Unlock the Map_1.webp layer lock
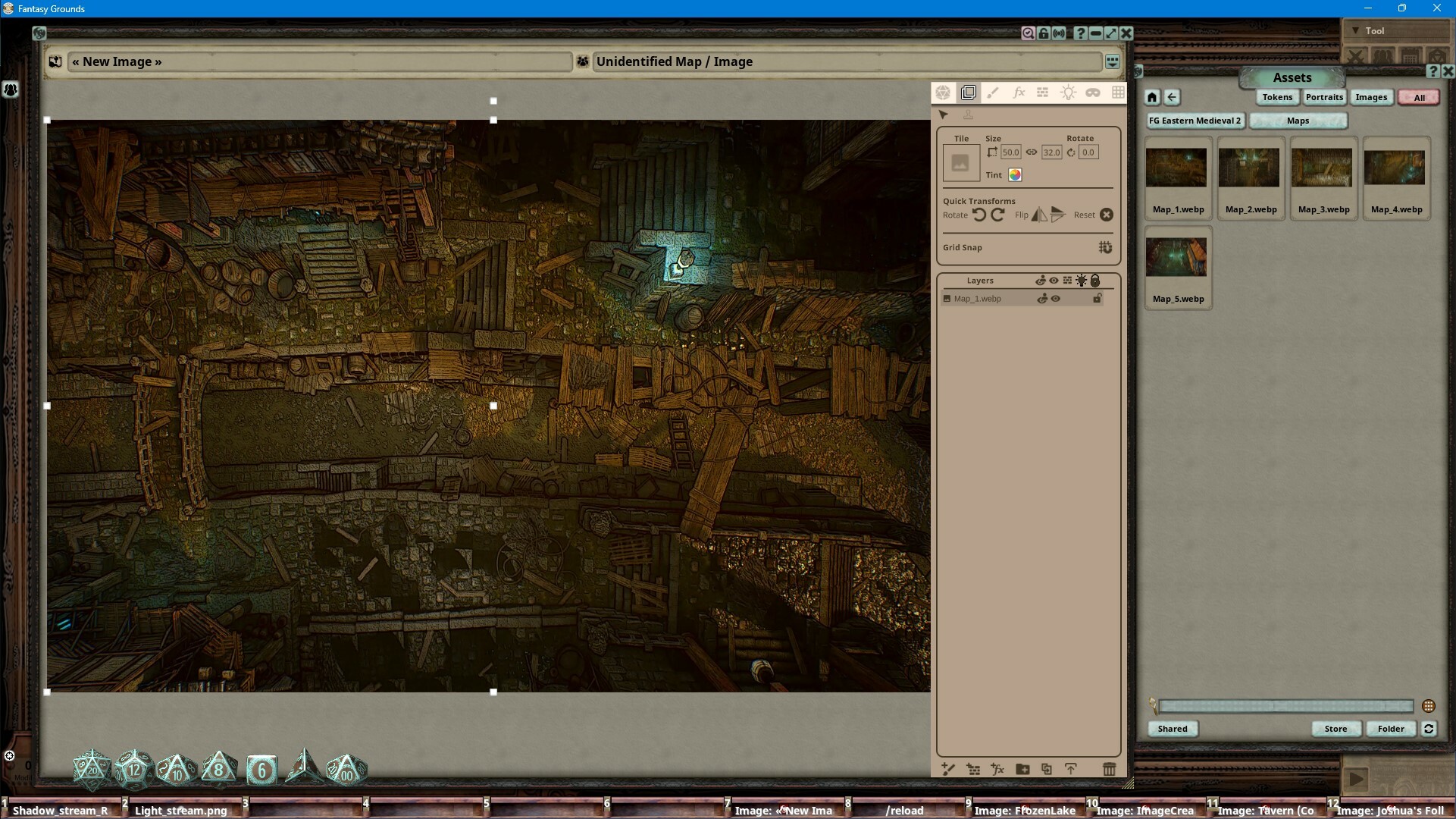1456x819 pixels. 1097,298
